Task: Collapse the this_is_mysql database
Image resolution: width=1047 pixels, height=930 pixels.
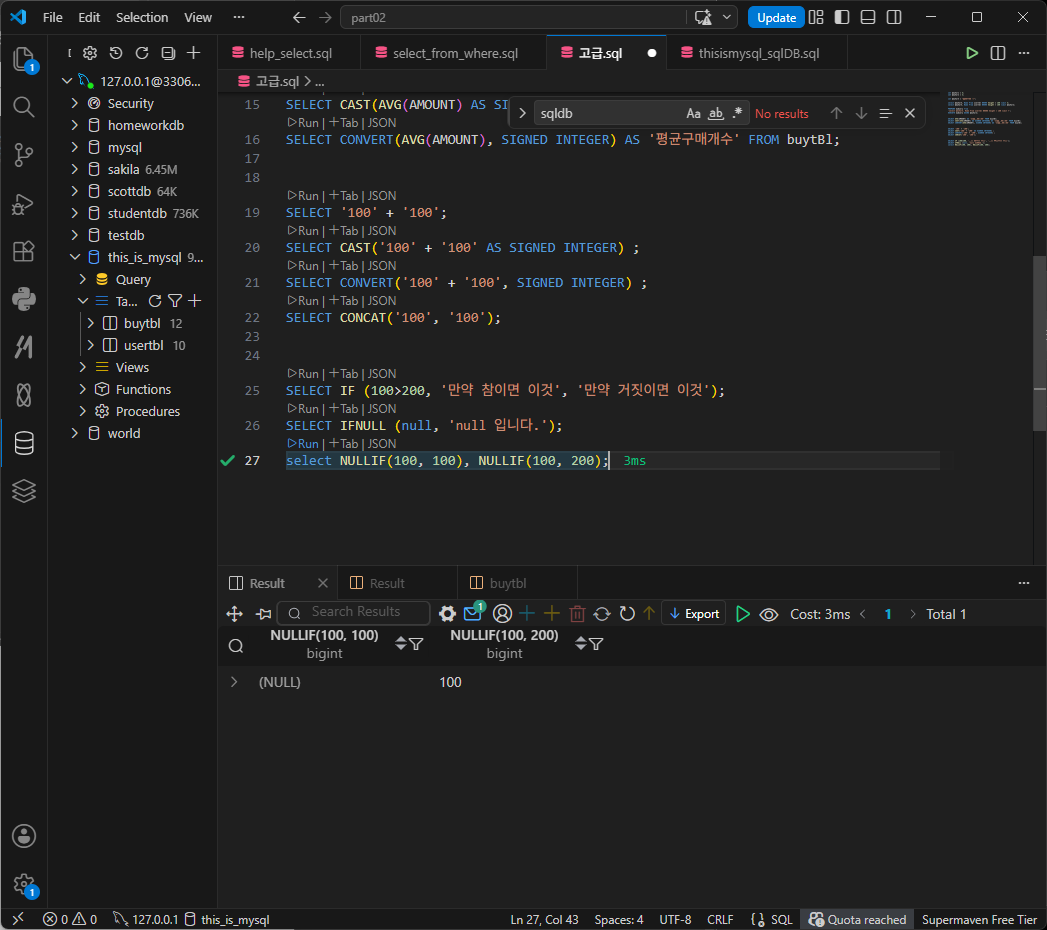Action: [74, 257]
